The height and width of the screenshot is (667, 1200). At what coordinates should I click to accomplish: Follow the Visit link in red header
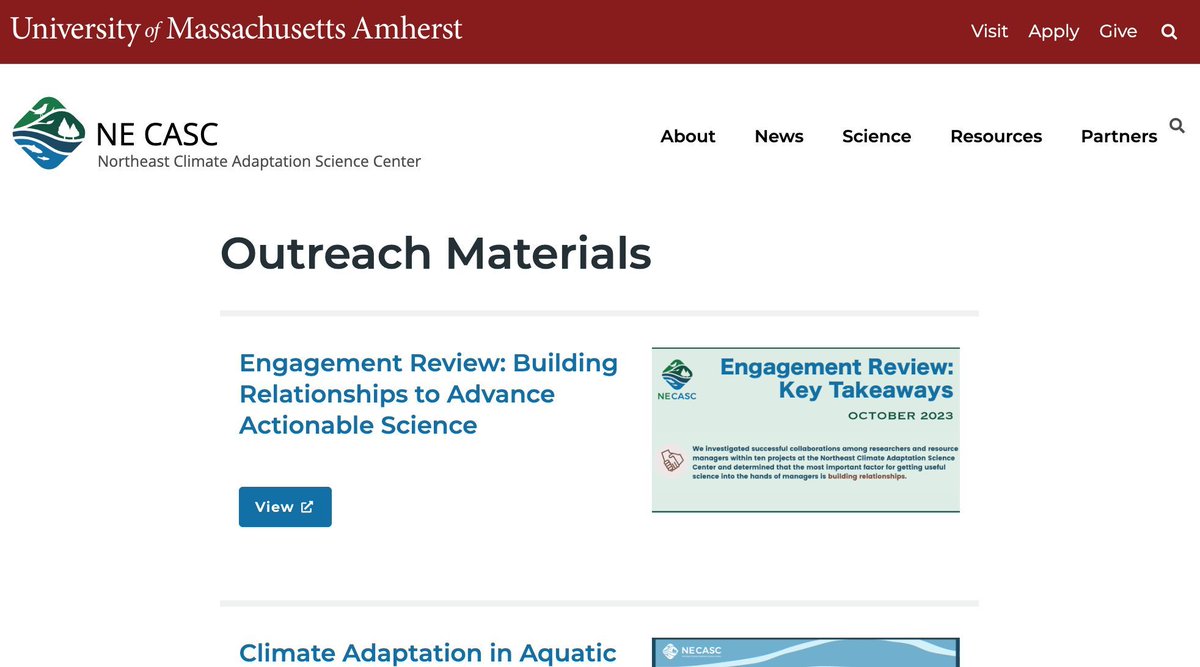pyautogui.click(x=989, y=31)
